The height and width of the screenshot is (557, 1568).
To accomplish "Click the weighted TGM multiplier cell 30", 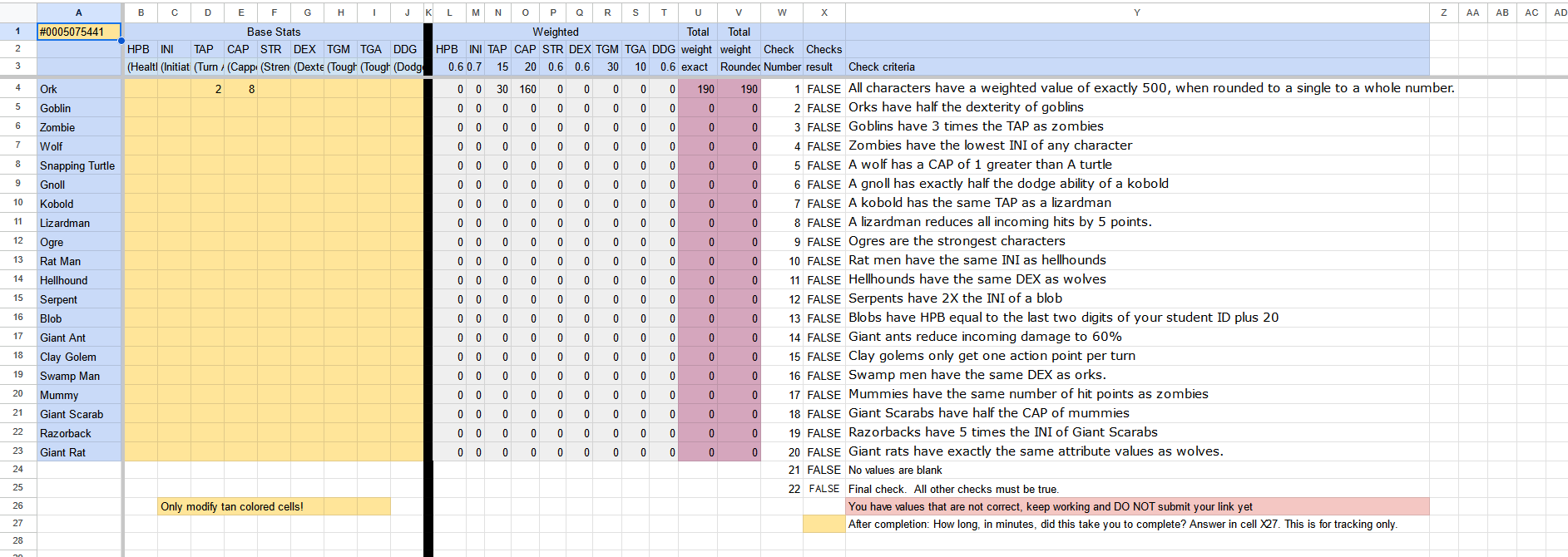I will coord(607,67).
